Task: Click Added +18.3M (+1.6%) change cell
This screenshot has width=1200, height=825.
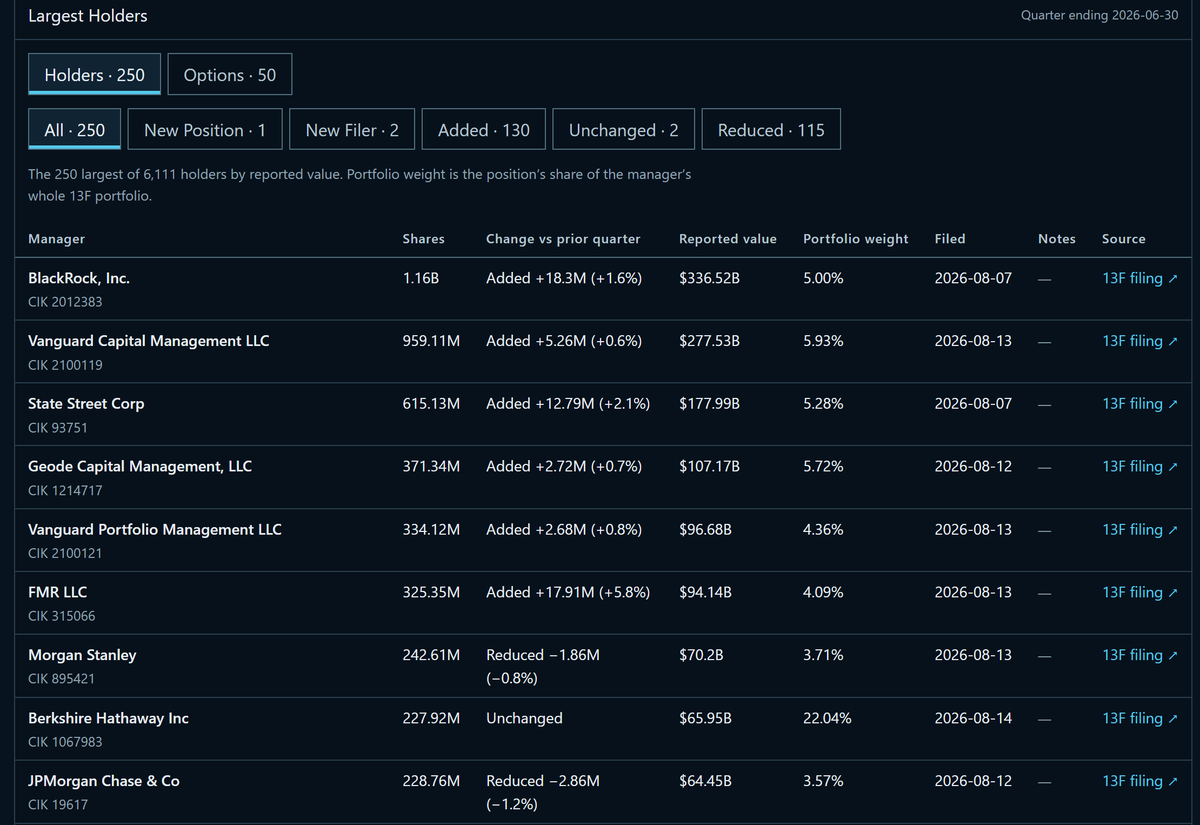Action: click(x=564, y=278)
